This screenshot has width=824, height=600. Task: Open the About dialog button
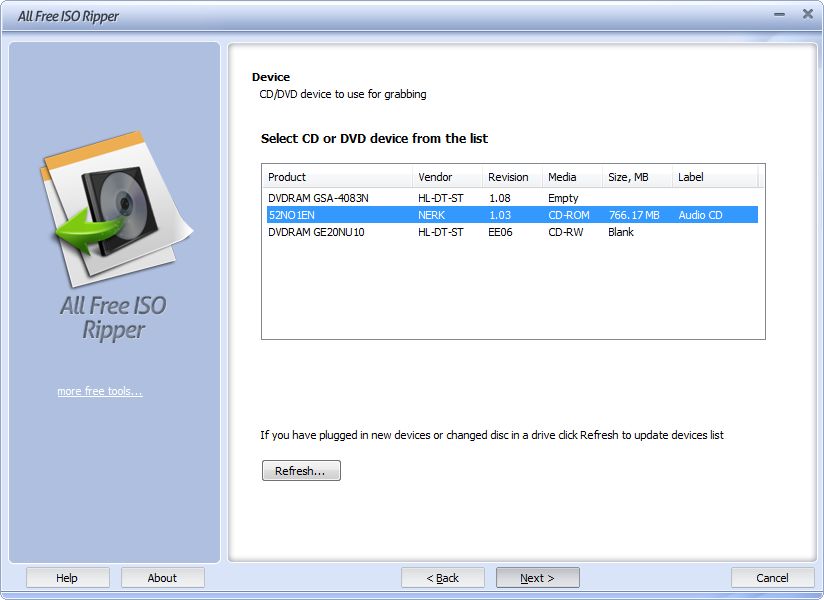click(162, 578)
